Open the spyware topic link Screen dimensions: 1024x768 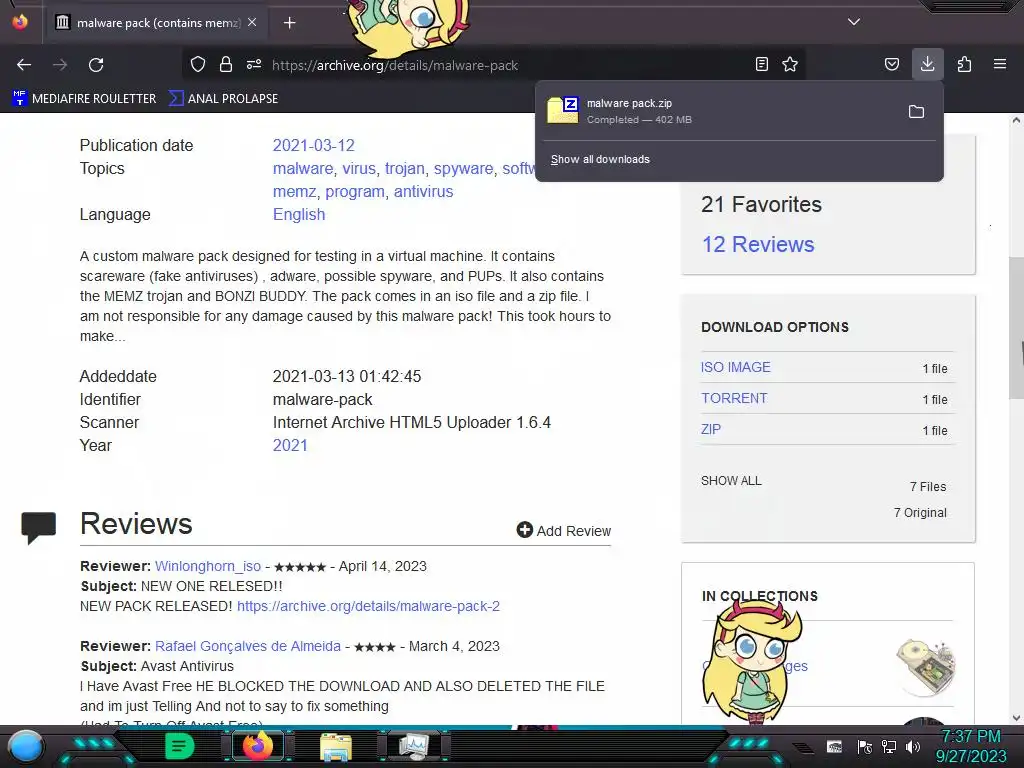464,168
